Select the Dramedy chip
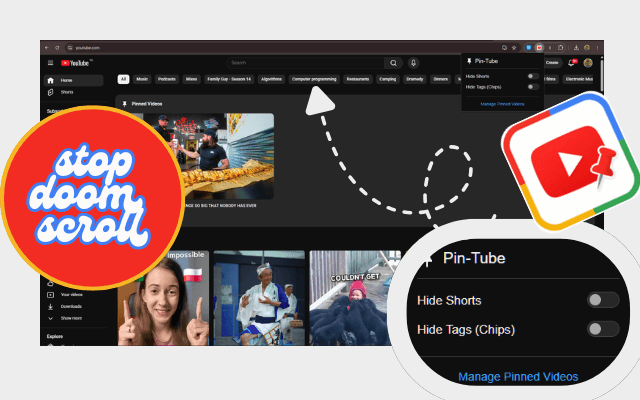Image resolution: width=640 pixels, height=400 pixels. pos(415,79)
